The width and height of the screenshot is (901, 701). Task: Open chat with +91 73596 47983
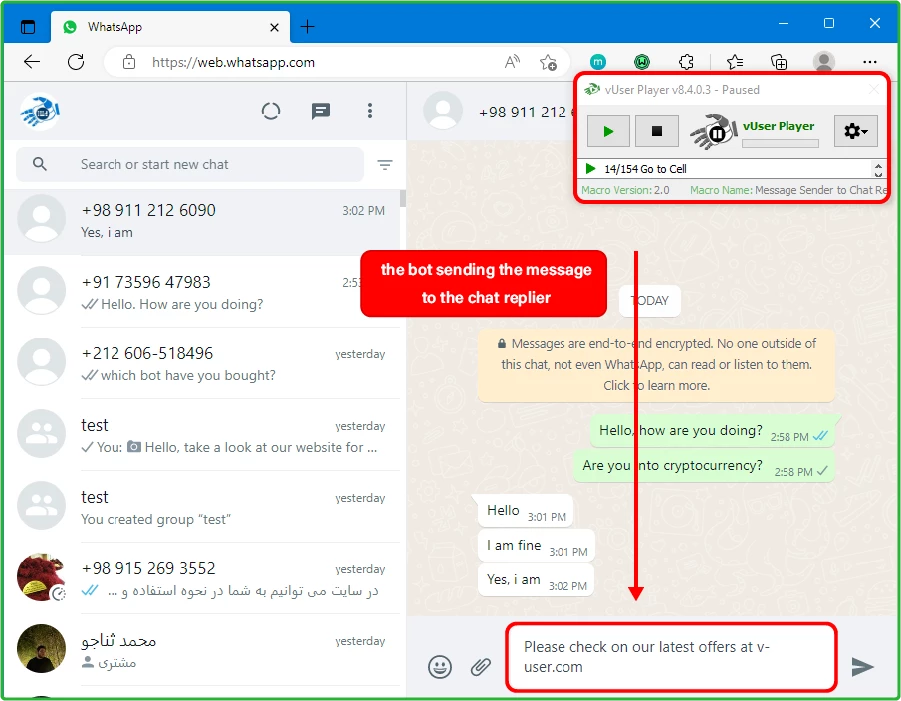[202, 292]
